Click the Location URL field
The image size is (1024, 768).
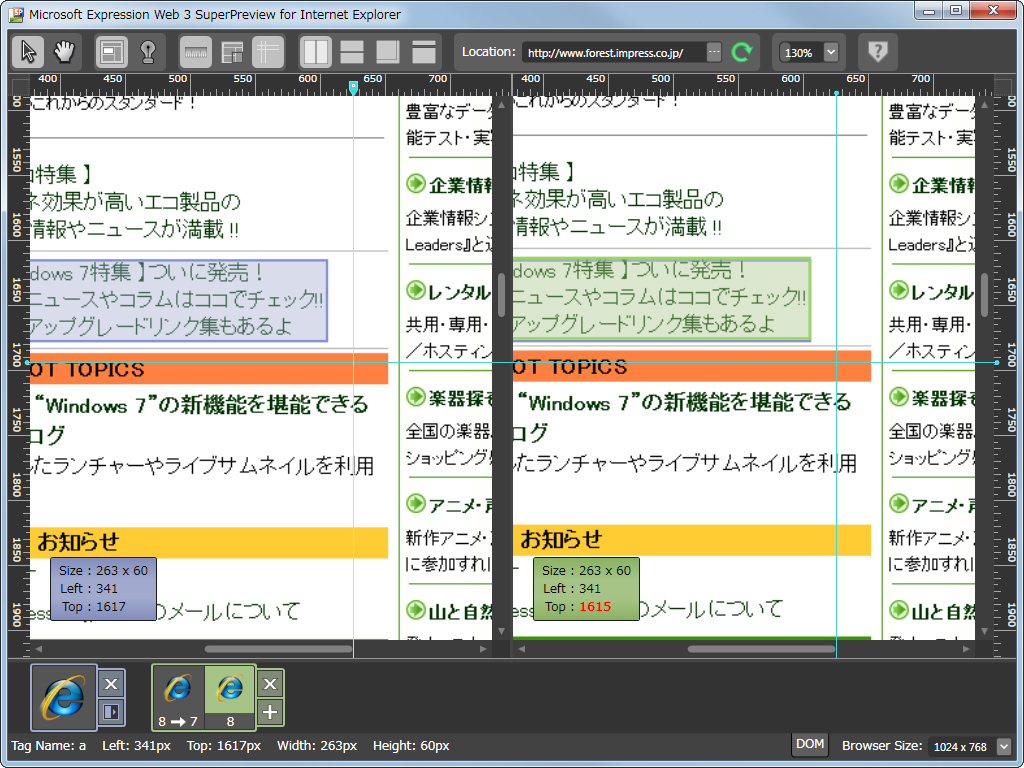pyautogui.click(x=614, y=52)
